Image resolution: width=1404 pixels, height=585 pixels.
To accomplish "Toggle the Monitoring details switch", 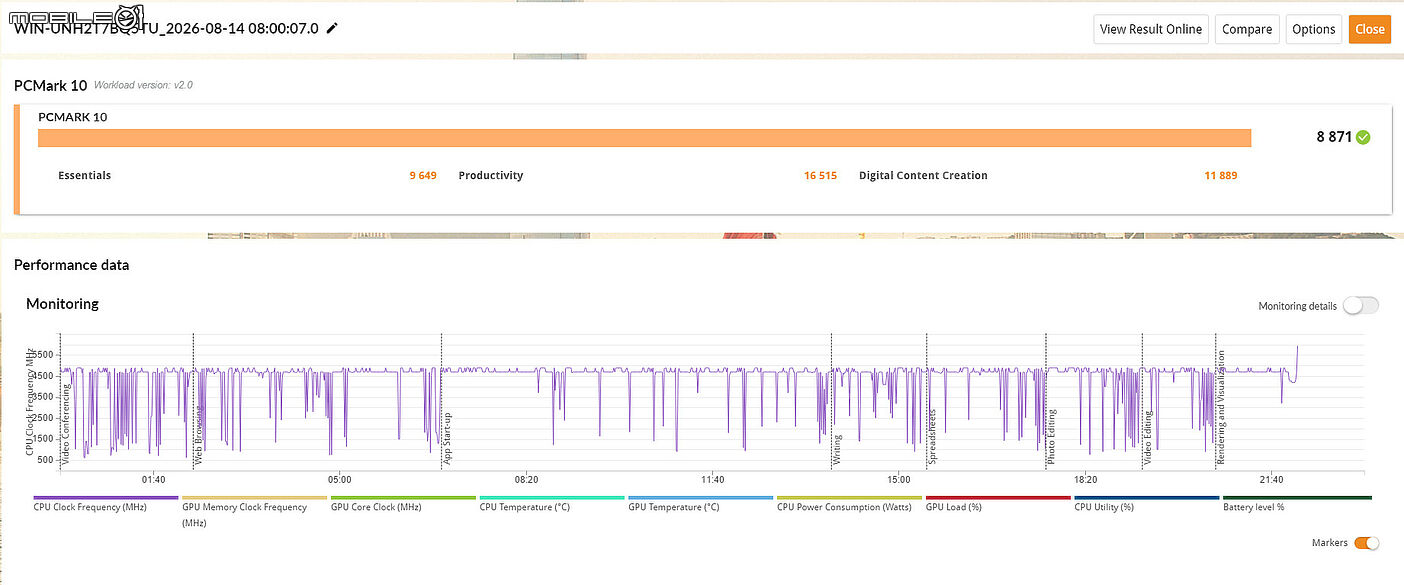I will 1360,306.
